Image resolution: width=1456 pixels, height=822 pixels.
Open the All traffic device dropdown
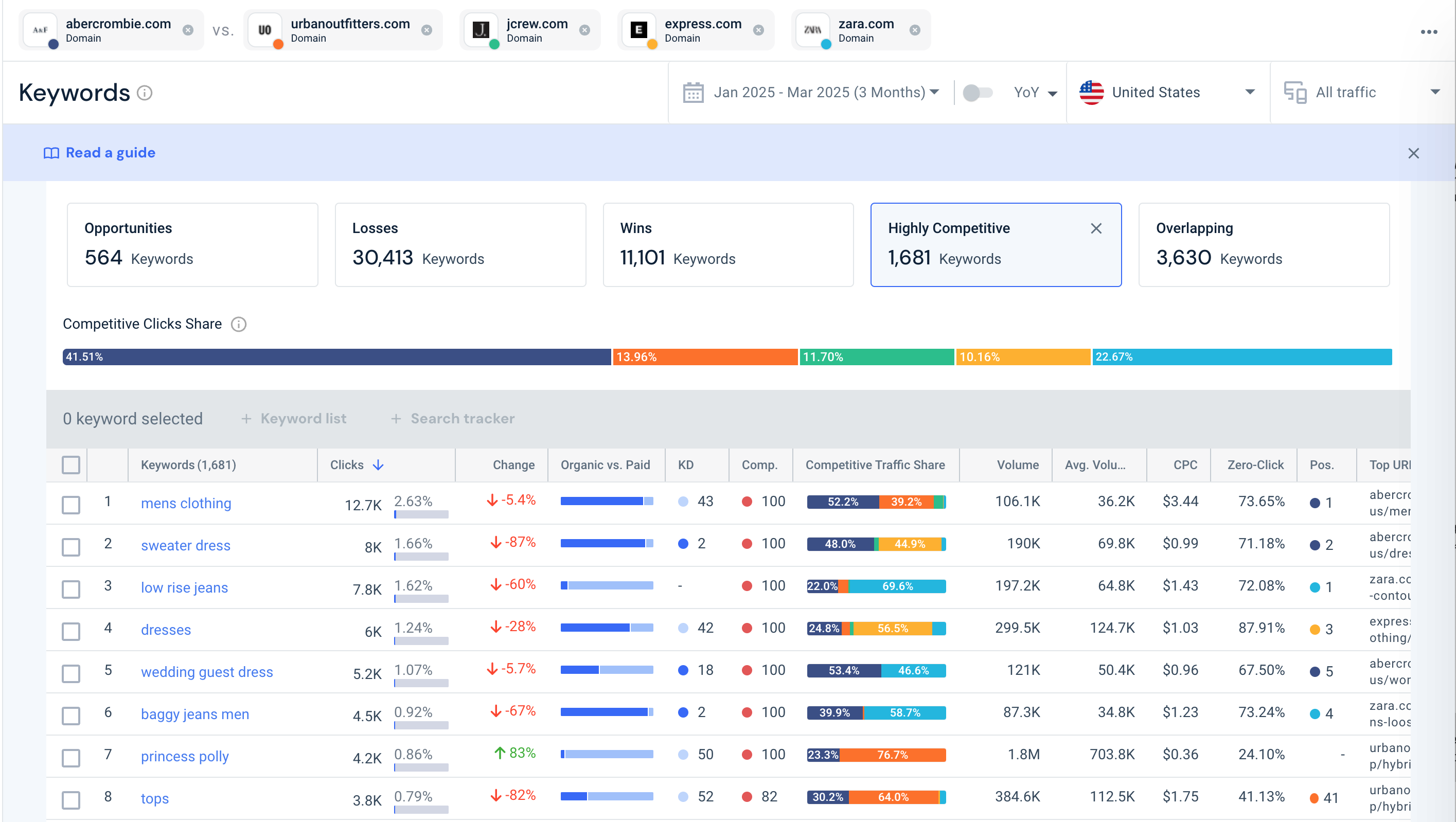coord(1362,92)
